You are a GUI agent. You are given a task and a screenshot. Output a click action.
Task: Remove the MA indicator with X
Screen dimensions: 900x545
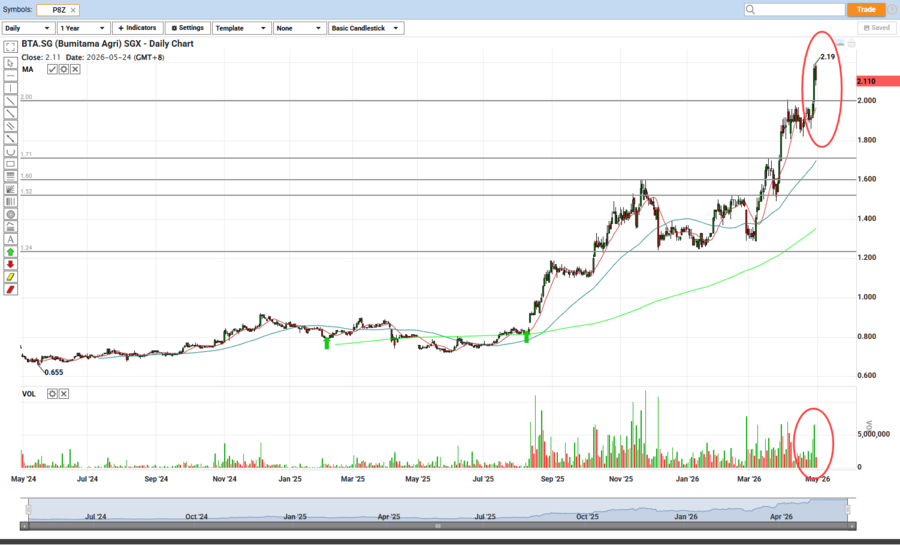pos(75,69)
